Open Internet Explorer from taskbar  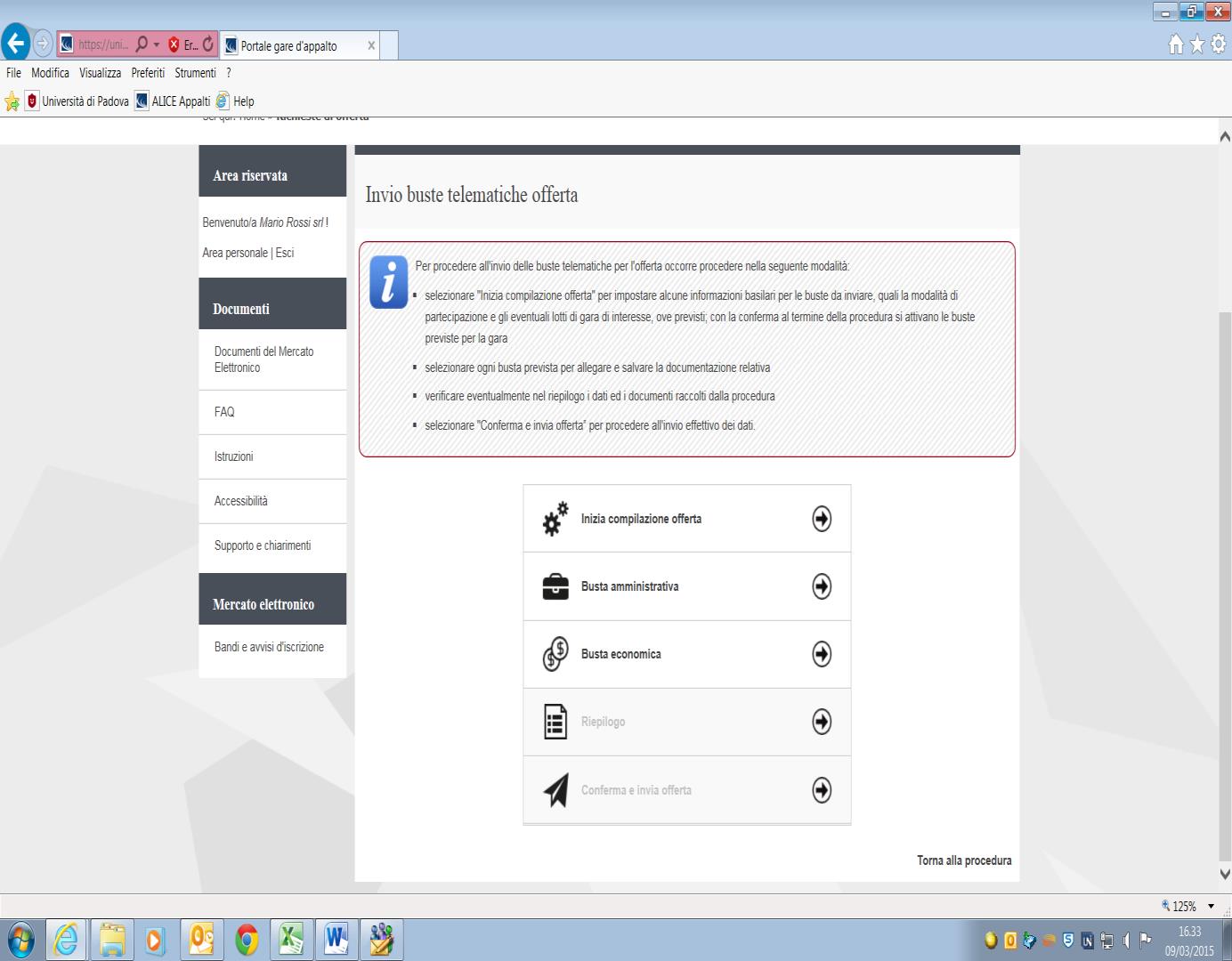(x=66, y=940)
